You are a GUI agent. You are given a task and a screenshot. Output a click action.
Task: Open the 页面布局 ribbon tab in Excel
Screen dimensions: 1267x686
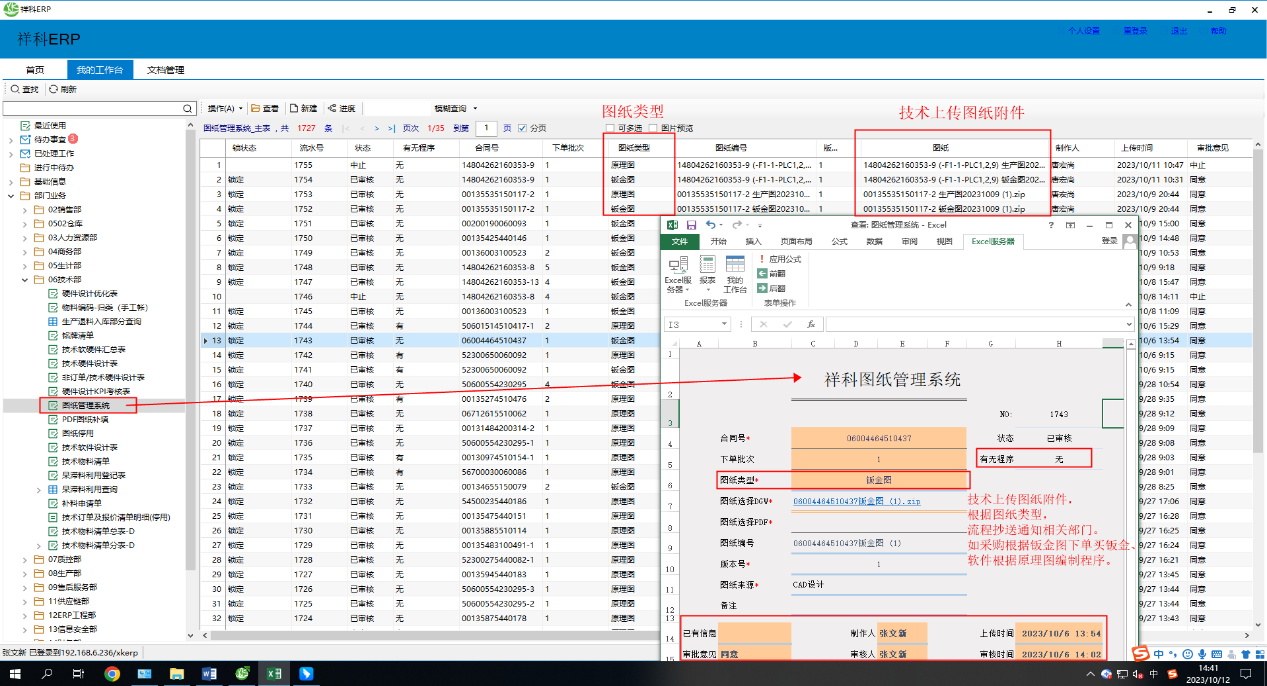coord(796,241)
